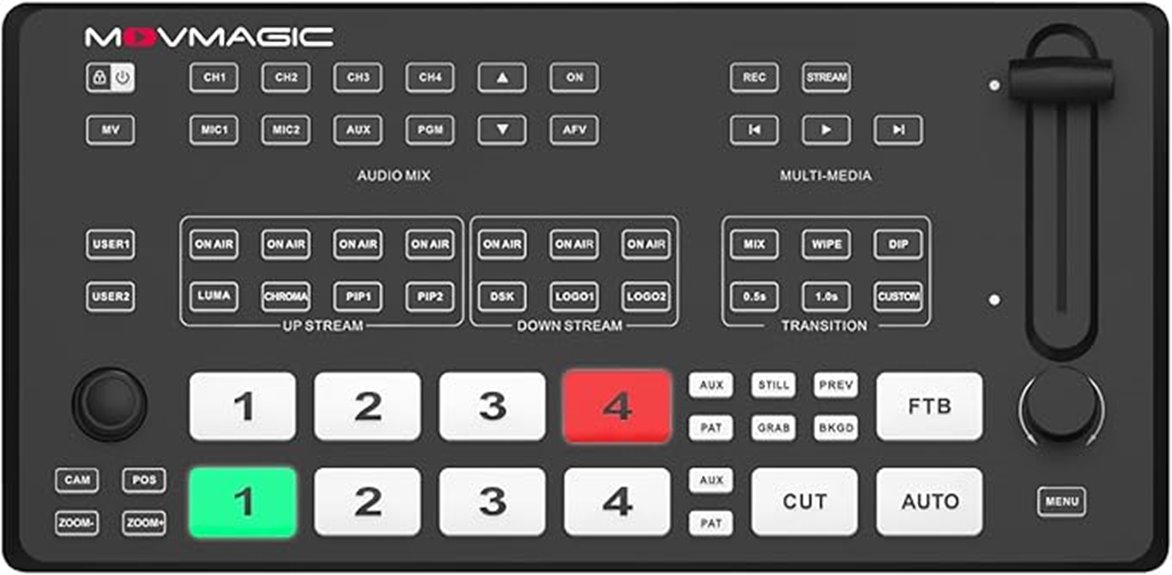Skip to previous media clip

pyautogui.click(x=754, y=130)
